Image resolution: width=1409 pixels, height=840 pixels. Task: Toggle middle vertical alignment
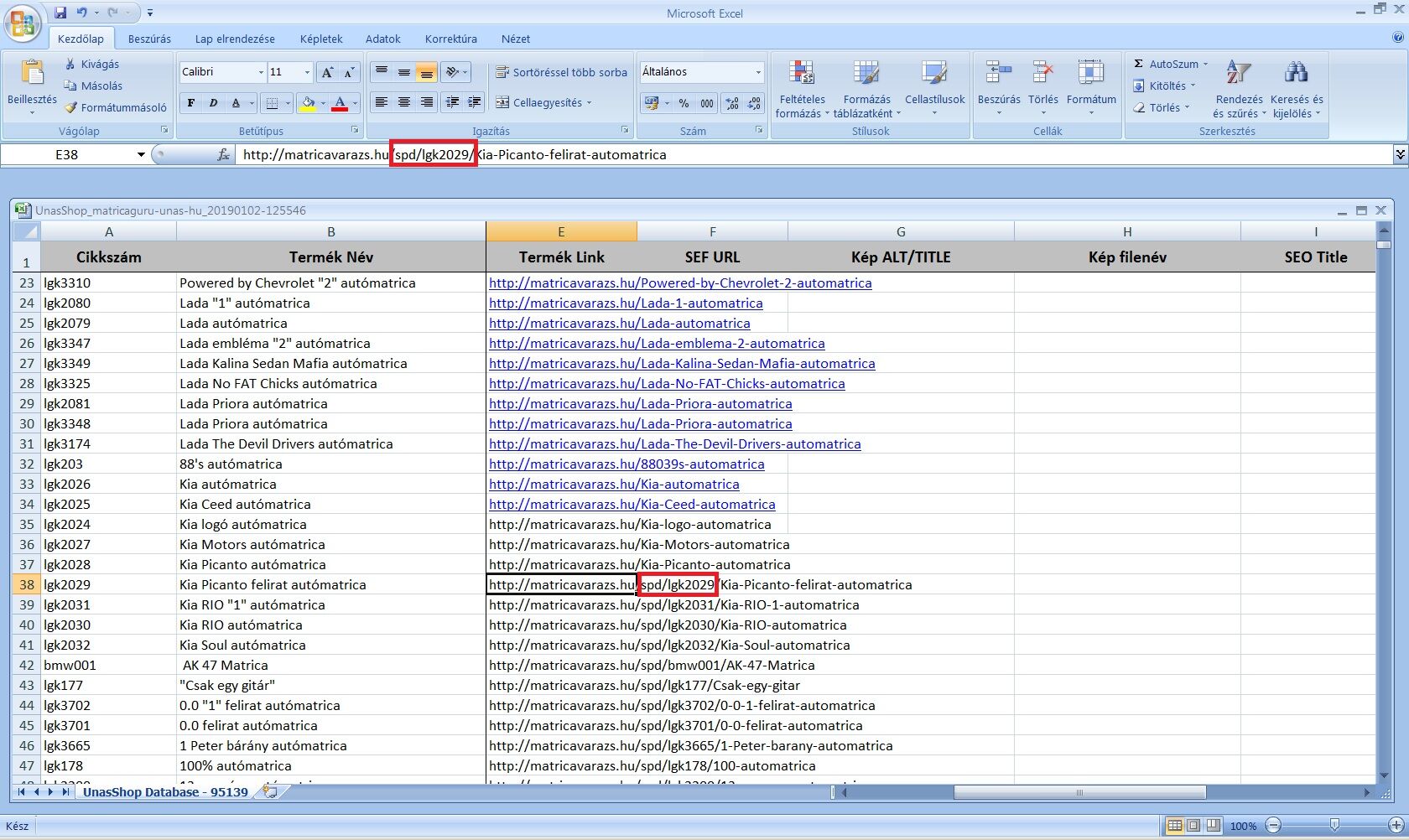click(403, 72)
